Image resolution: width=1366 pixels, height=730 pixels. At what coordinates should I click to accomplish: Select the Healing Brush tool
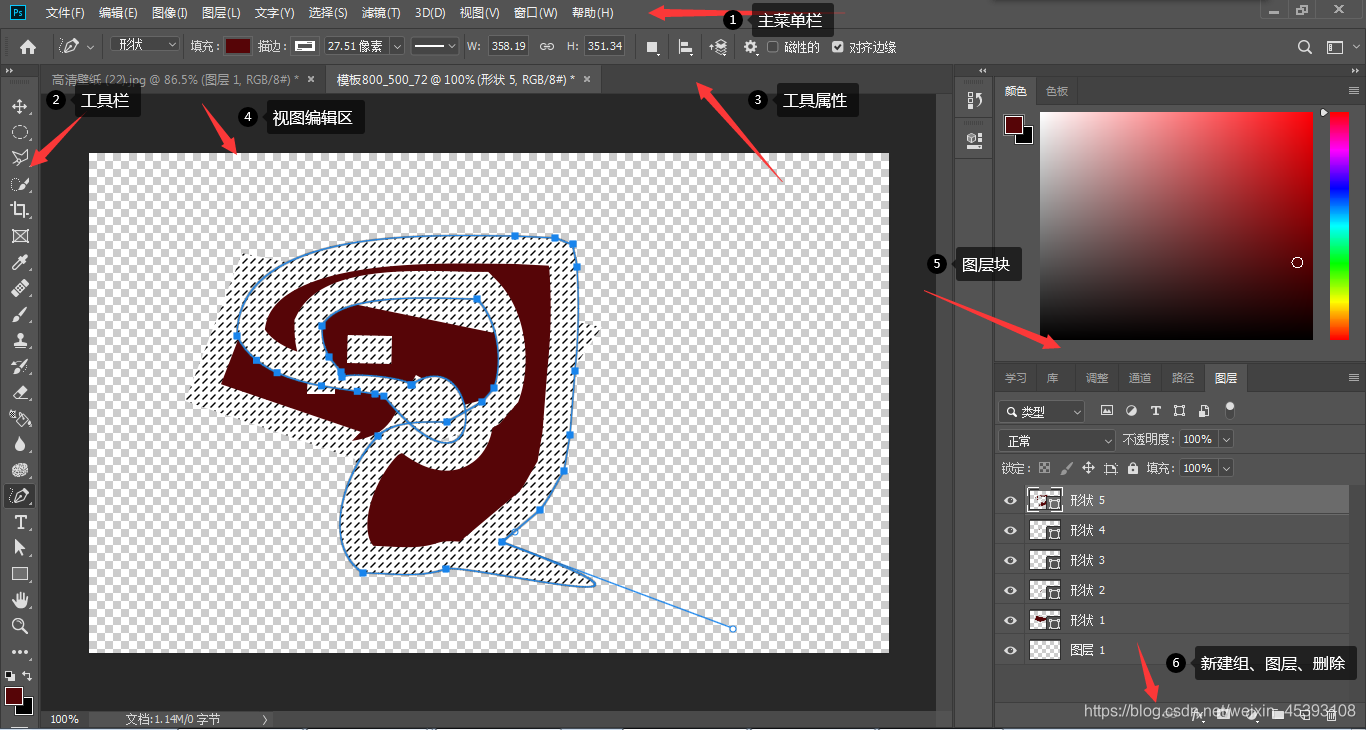coord(19,288)
